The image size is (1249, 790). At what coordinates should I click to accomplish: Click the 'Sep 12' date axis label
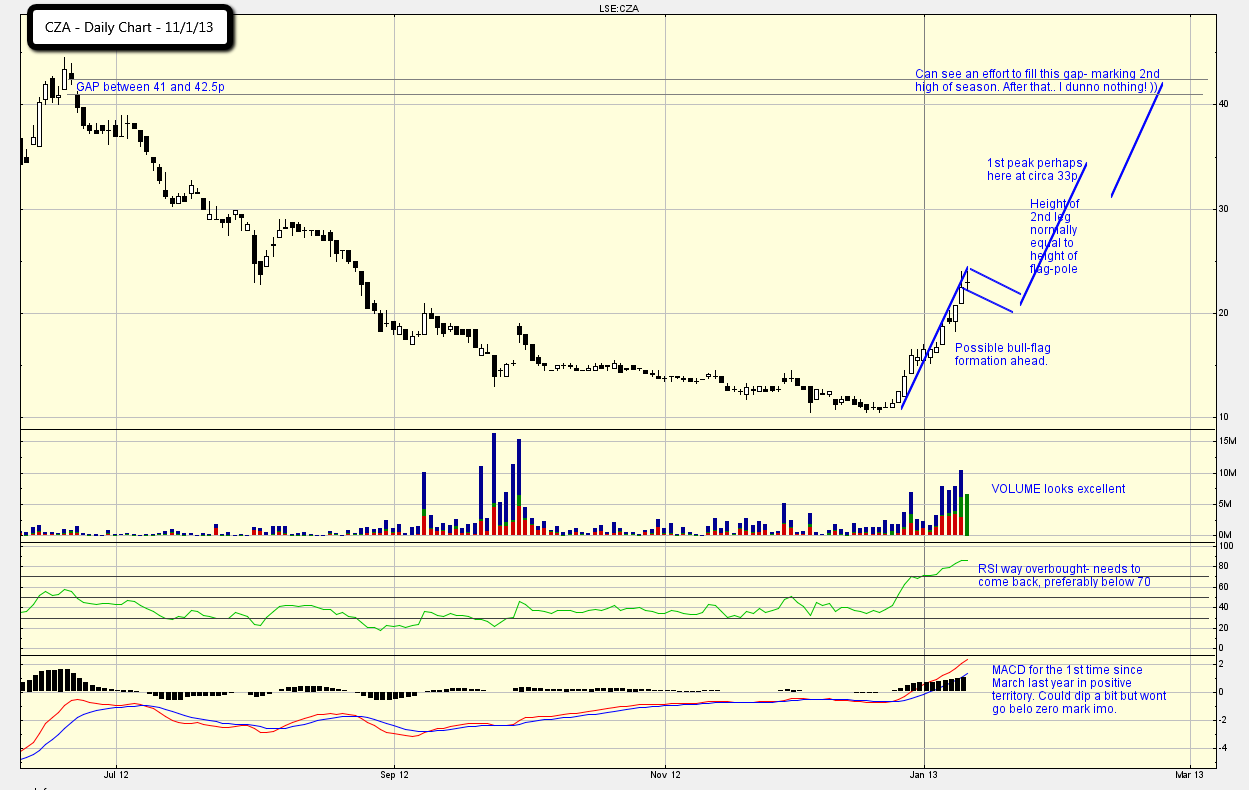pyautogui.click(x=395, y=774)
